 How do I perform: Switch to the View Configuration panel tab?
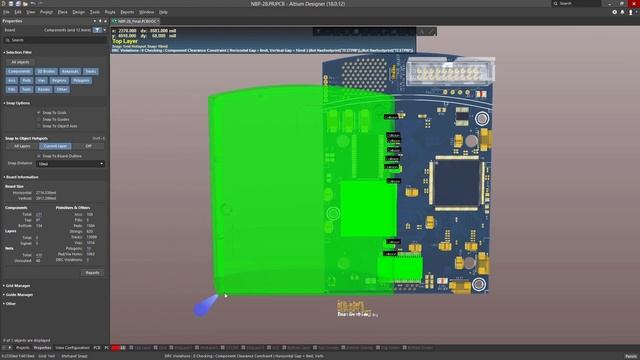(72, 348)
